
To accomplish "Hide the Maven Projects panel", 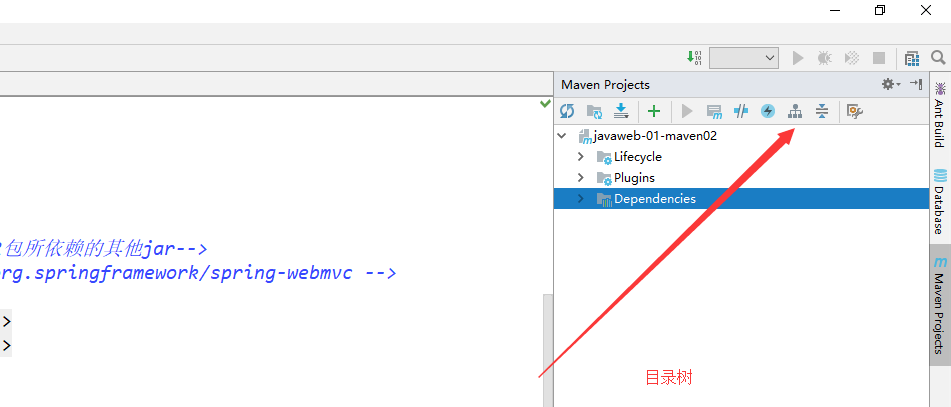I will click(916, 84).
